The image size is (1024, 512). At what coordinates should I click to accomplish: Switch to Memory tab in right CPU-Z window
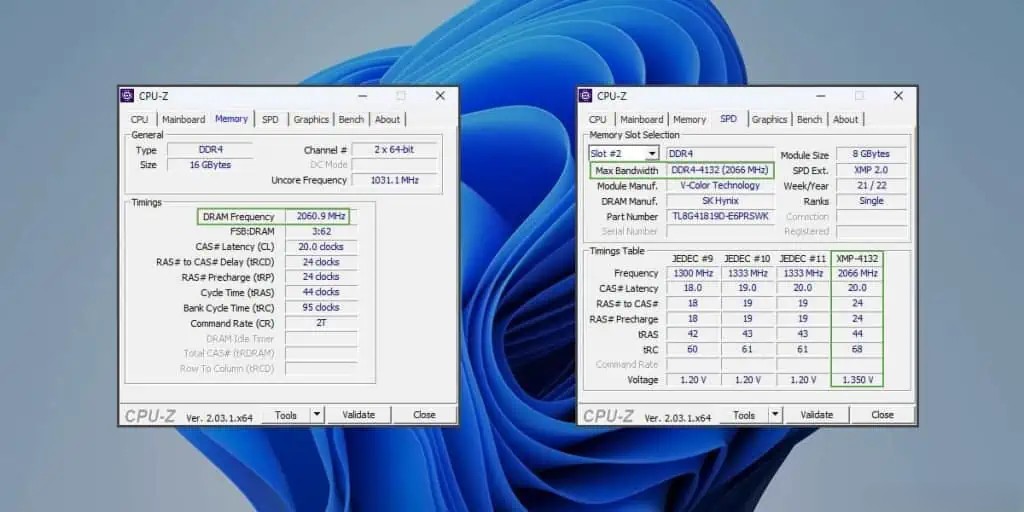pos(690,120)
